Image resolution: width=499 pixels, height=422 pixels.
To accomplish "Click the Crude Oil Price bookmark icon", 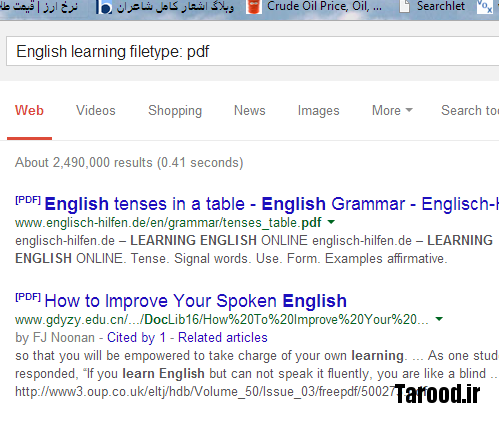I will point(254,7).
